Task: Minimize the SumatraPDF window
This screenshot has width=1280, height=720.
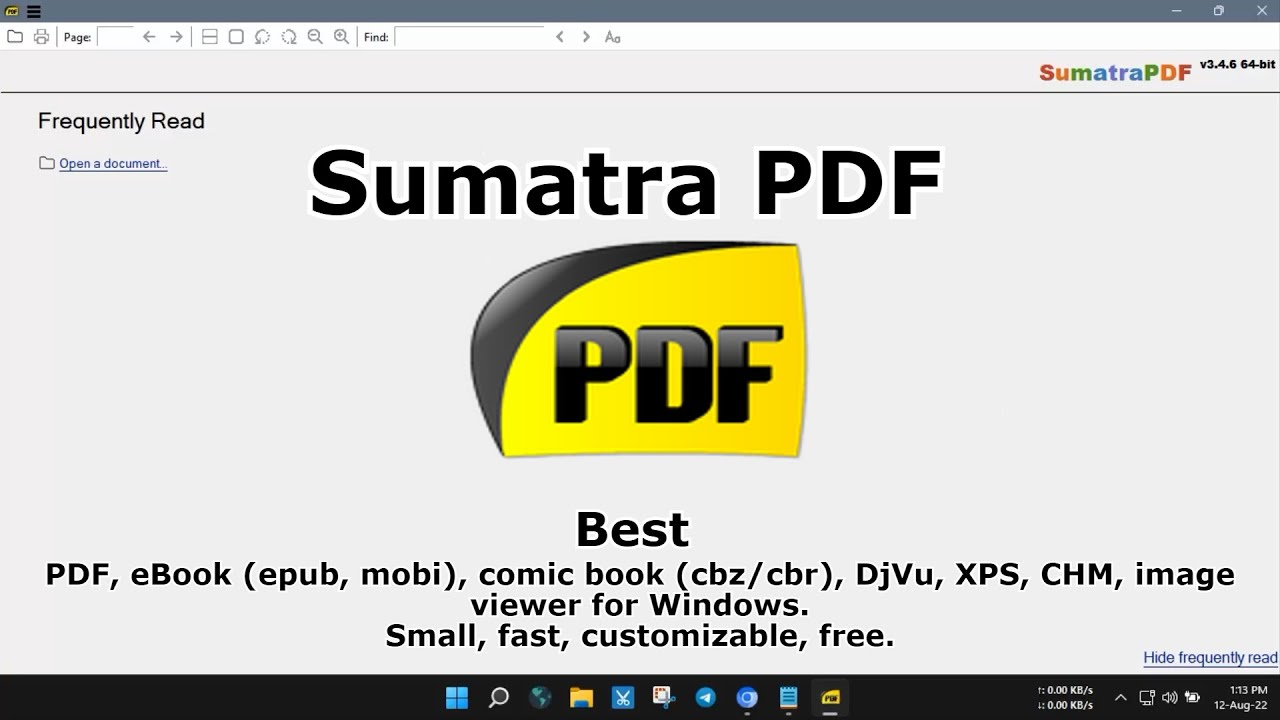Action: (1176, 11)
